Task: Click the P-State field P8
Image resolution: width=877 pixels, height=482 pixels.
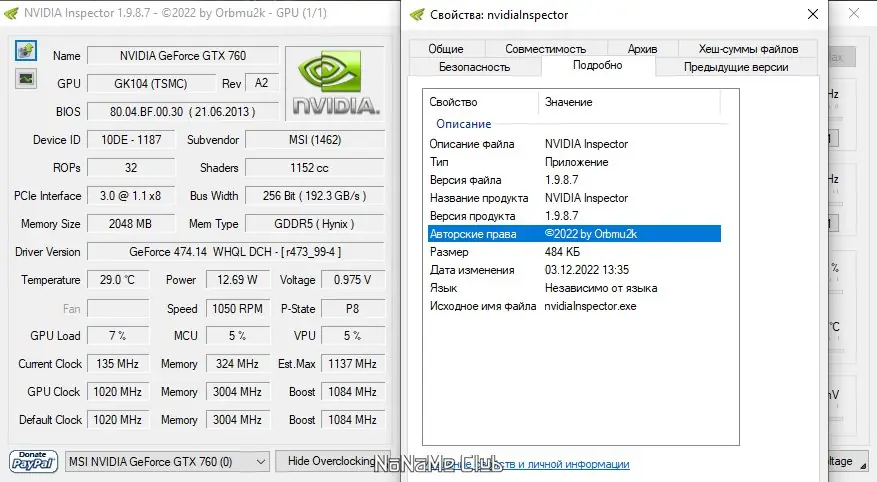Action: point(353,308)
